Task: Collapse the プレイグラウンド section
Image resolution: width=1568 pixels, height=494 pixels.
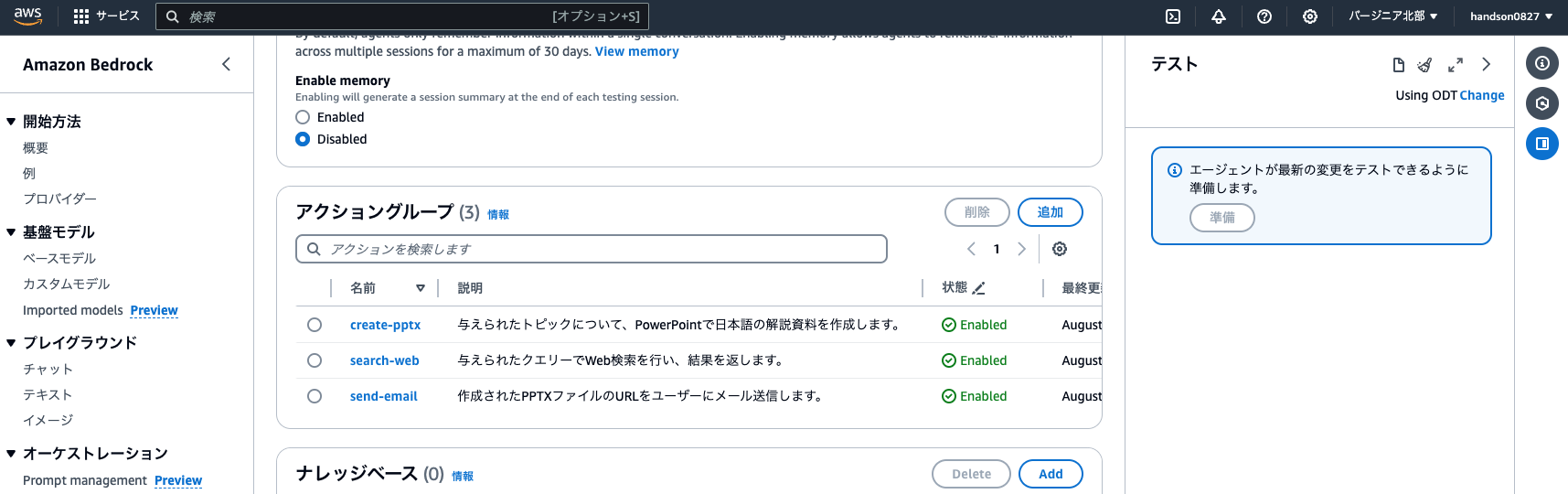Action: (x=11, y=343)
